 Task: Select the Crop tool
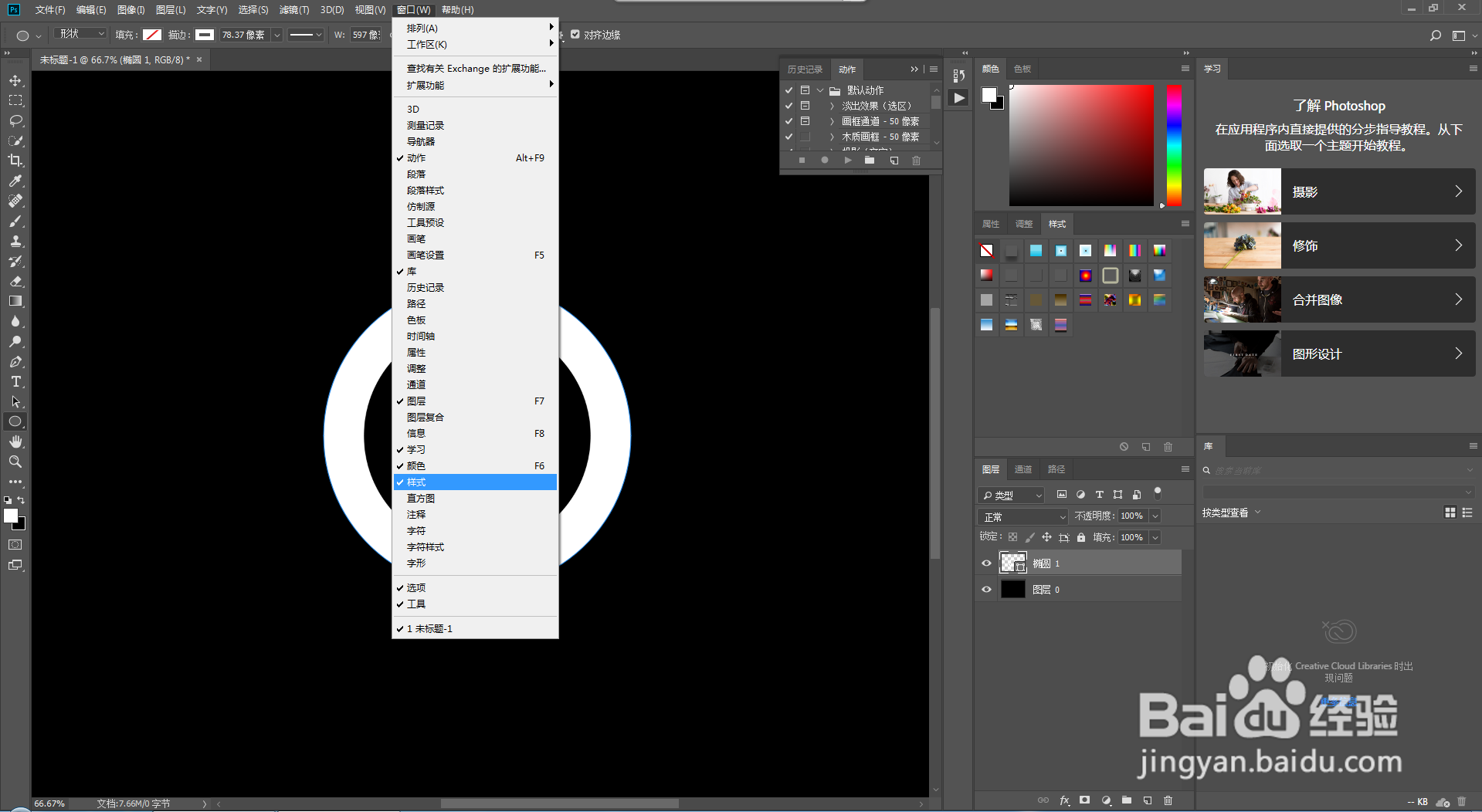pyautogui.click(x=15, y=161)
